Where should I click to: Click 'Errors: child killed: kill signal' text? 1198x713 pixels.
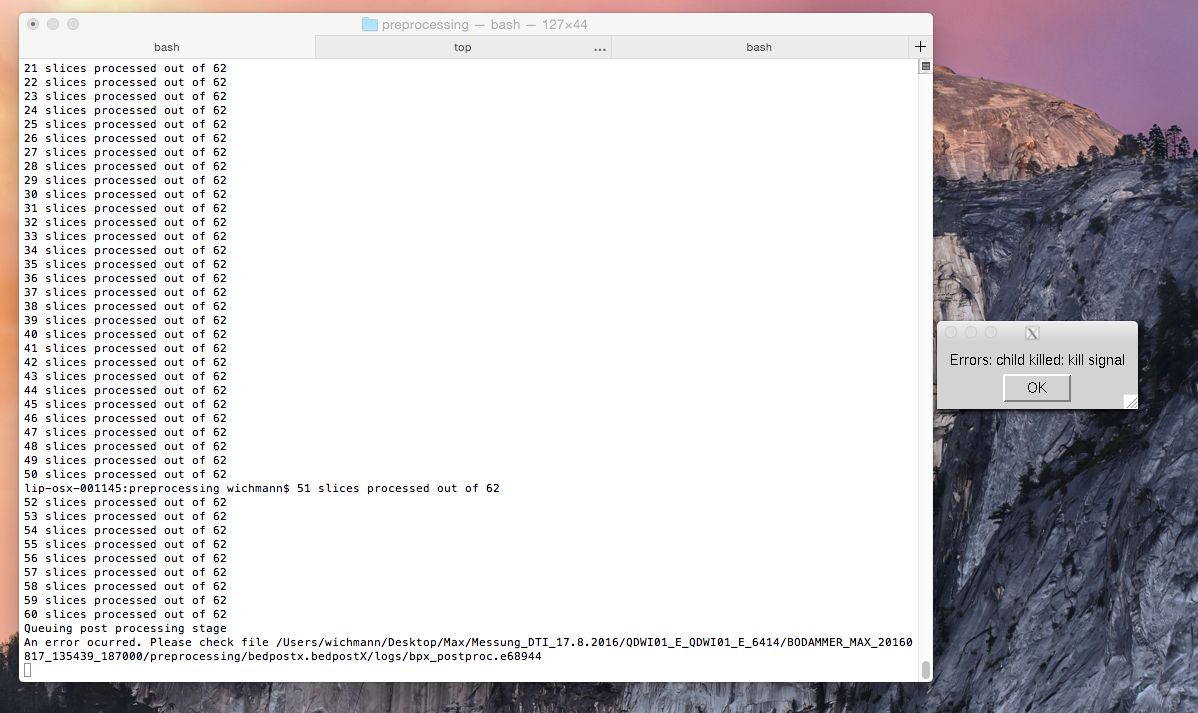tap(1037, 360)
